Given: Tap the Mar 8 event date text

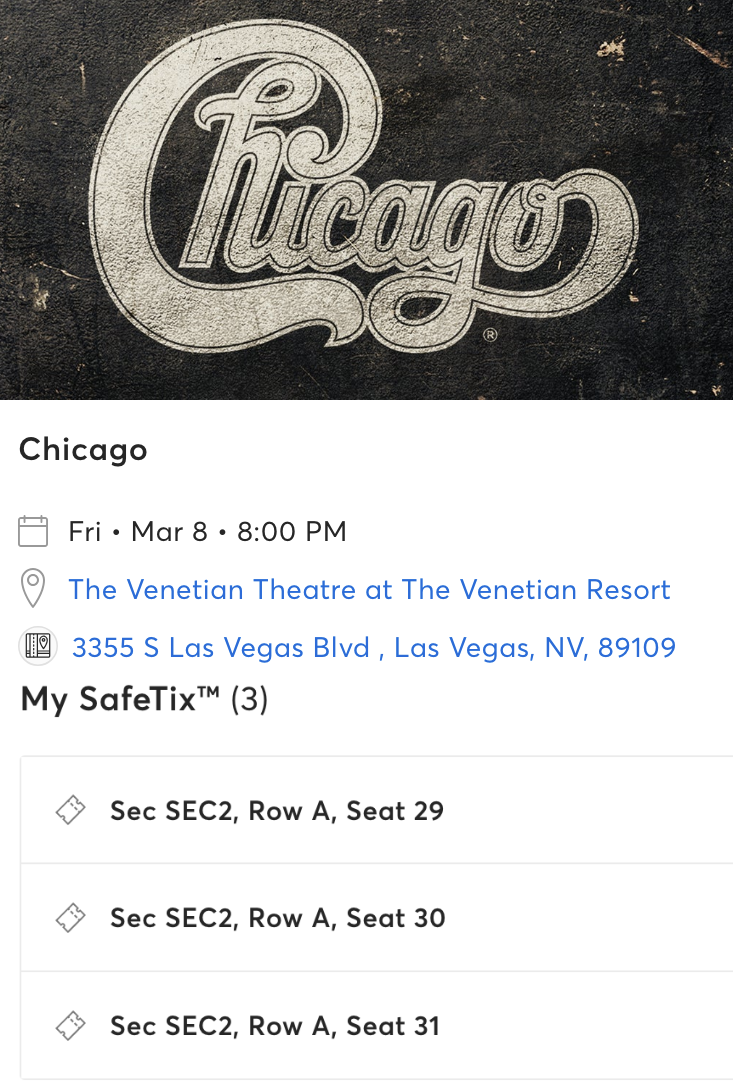Looking at the screenshot, I should [169, 532].
